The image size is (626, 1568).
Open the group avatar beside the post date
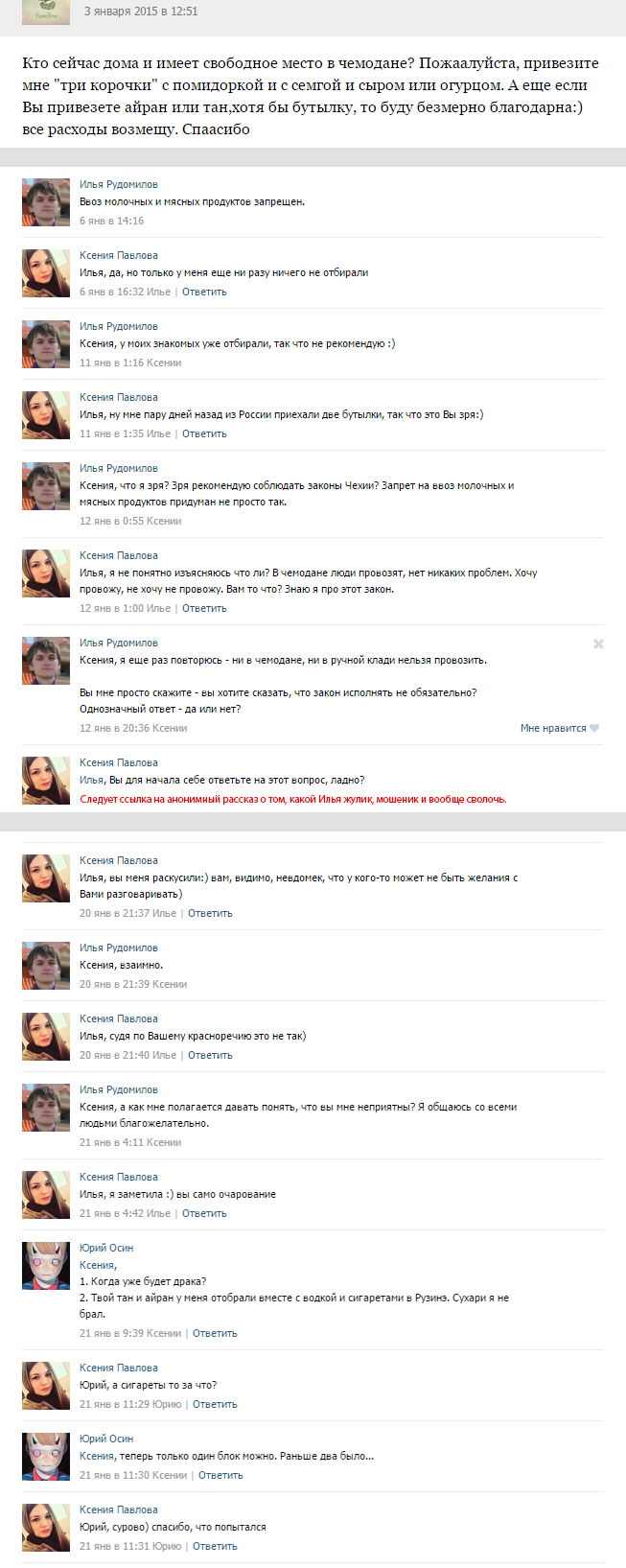46,12
